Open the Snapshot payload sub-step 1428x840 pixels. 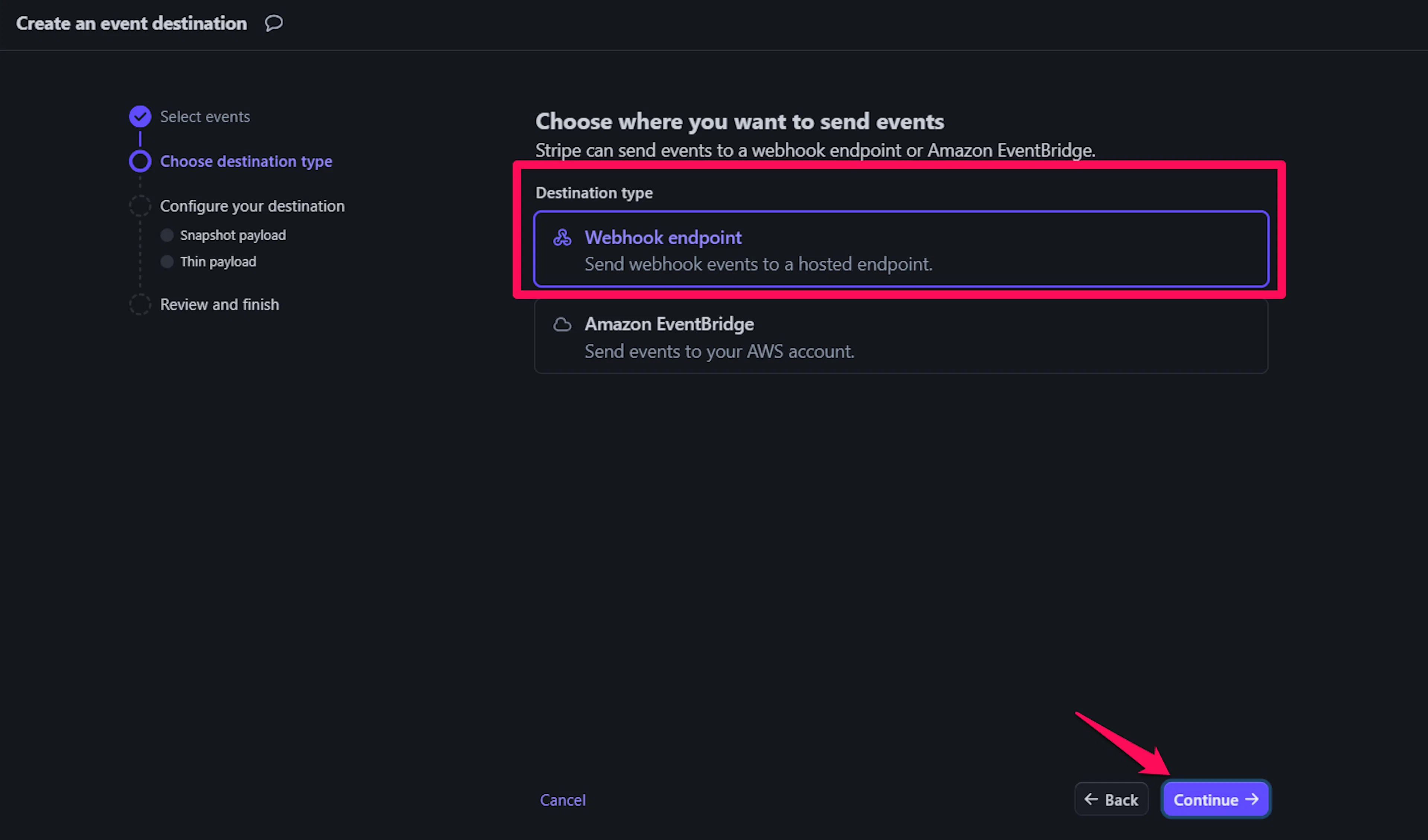(x=233, y=235)
